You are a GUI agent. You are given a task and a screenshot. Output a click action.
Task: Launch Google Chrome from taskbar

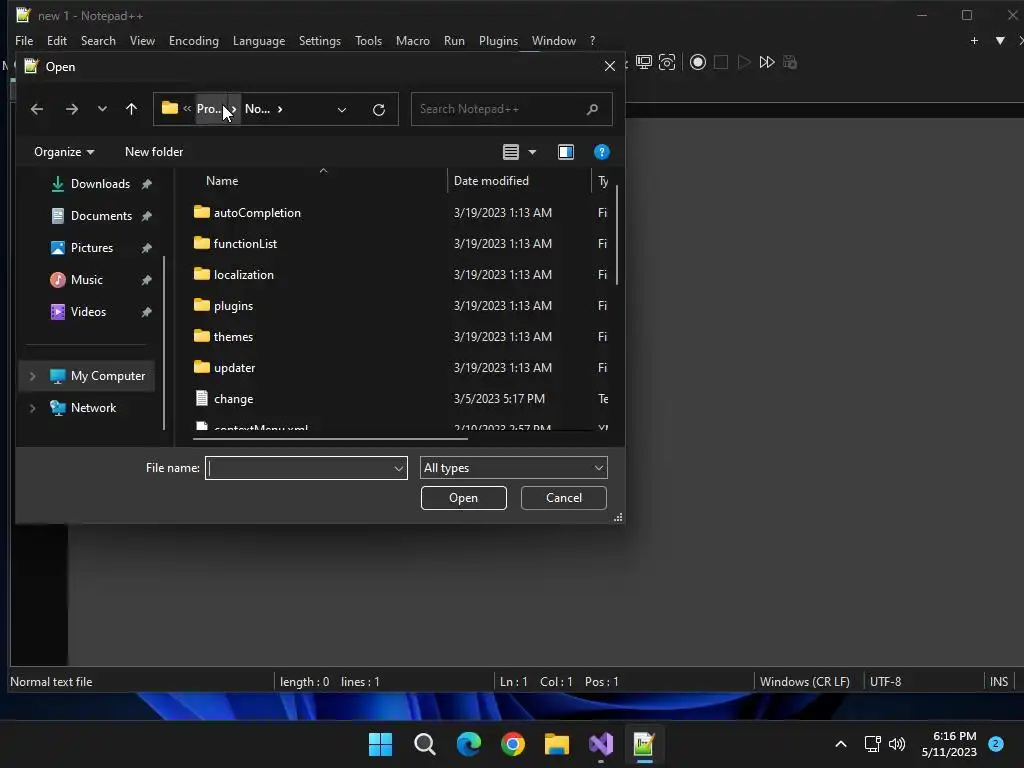pos(513,744)
